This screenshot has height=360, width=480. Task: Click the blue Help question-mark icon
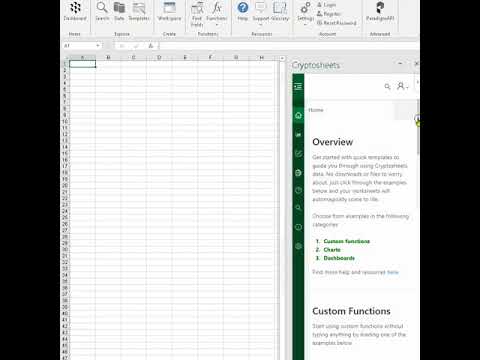pos(243,11)
